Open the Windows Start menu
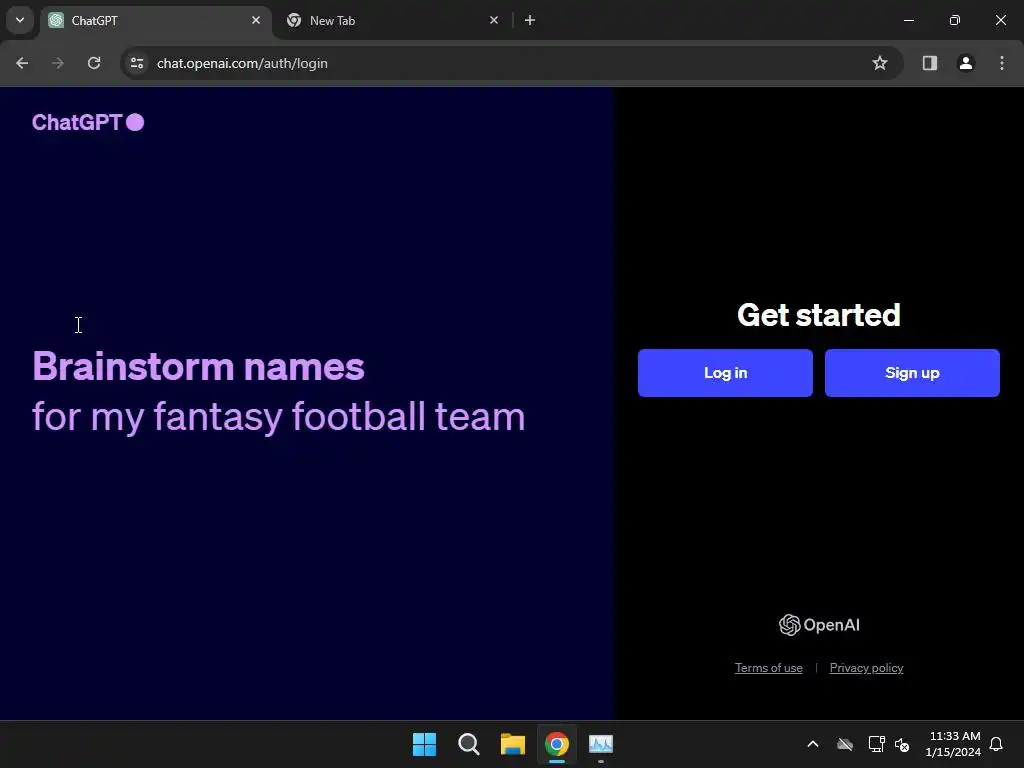This screenshot has height=768, width=1024. point(424,744)
